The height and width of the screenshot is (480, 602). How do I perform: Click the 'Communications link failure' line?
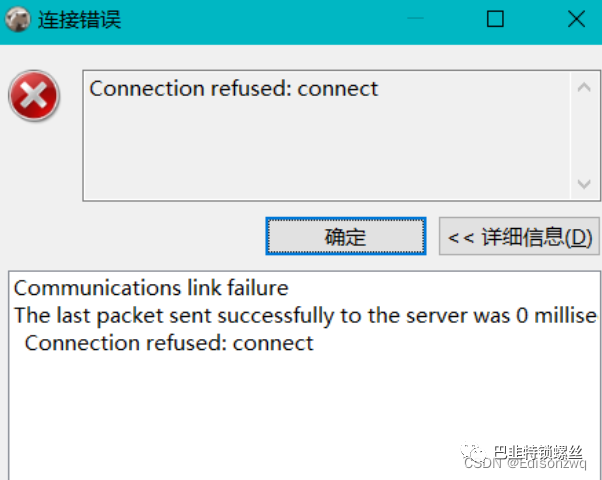click(151, 288)
